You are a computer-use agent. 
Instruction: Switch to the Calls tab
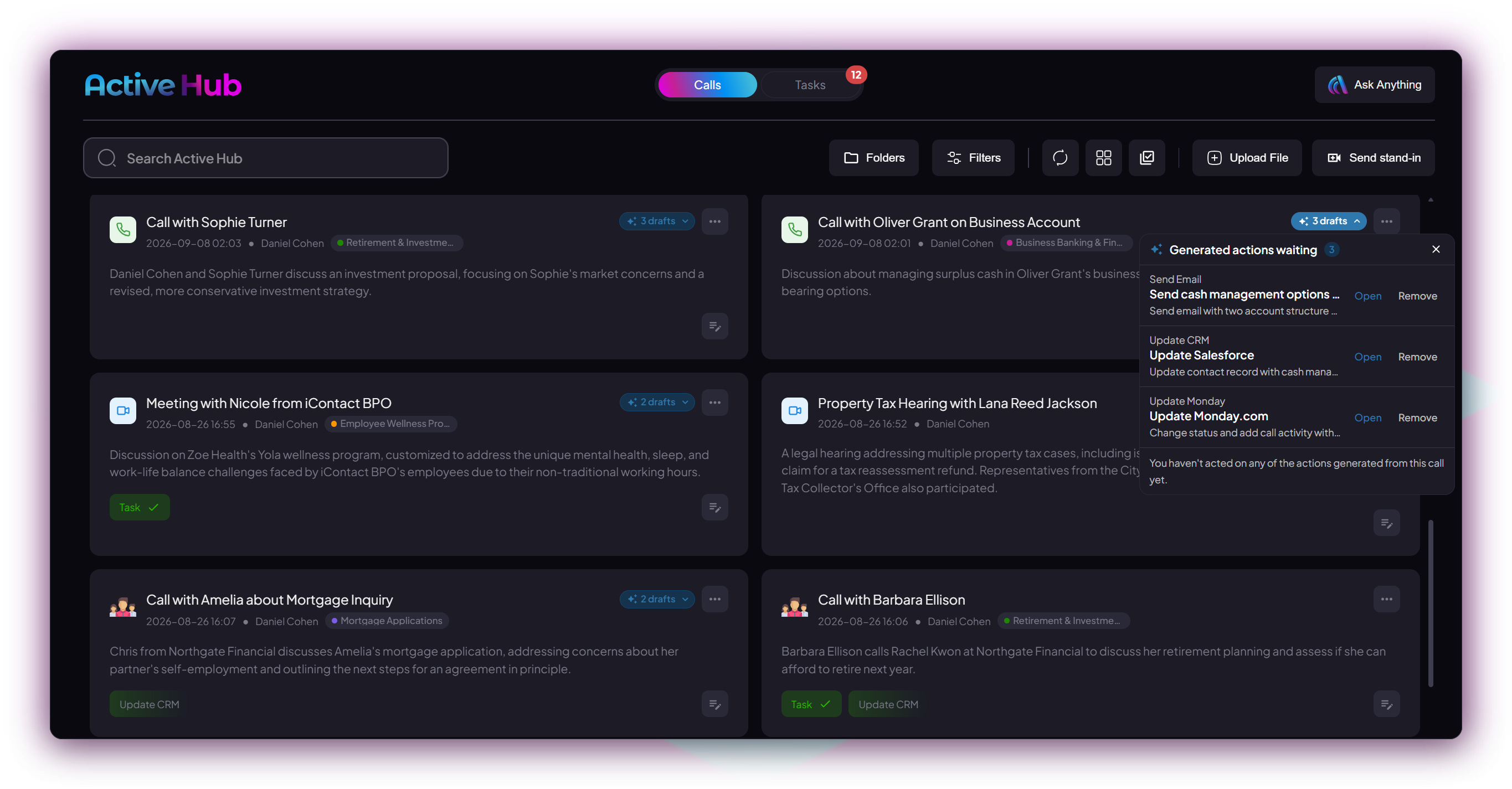[707, 85]
